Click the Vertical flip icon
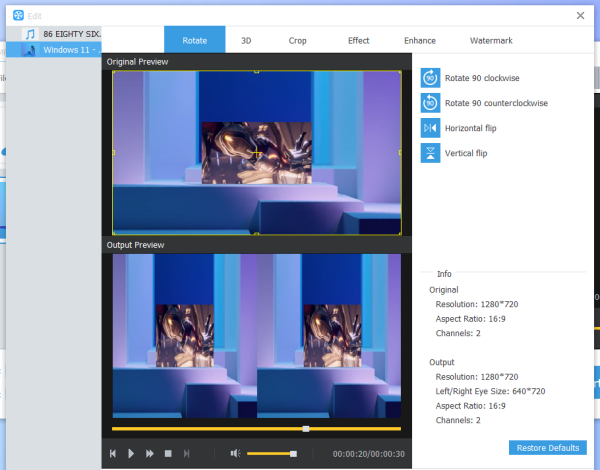 430,153
